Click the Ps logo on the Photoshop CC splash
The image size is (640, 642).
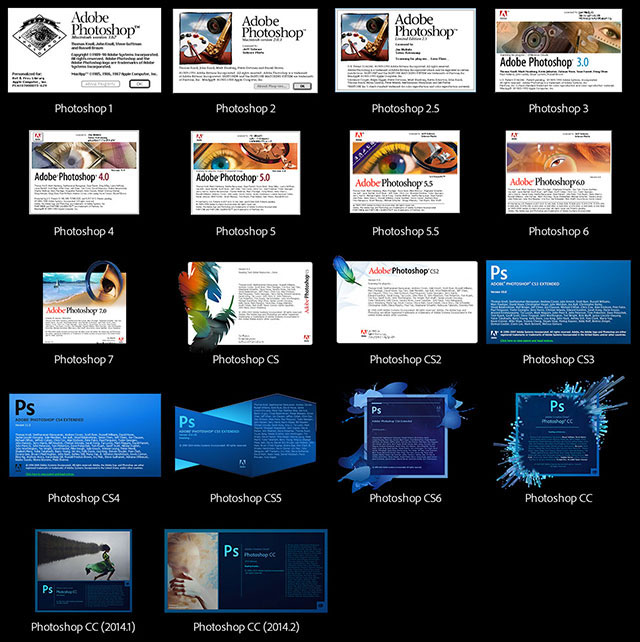[557, 406]
